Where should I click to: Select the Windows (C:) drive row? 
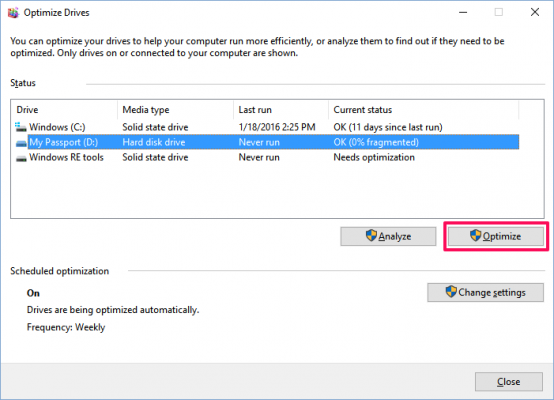267,127
